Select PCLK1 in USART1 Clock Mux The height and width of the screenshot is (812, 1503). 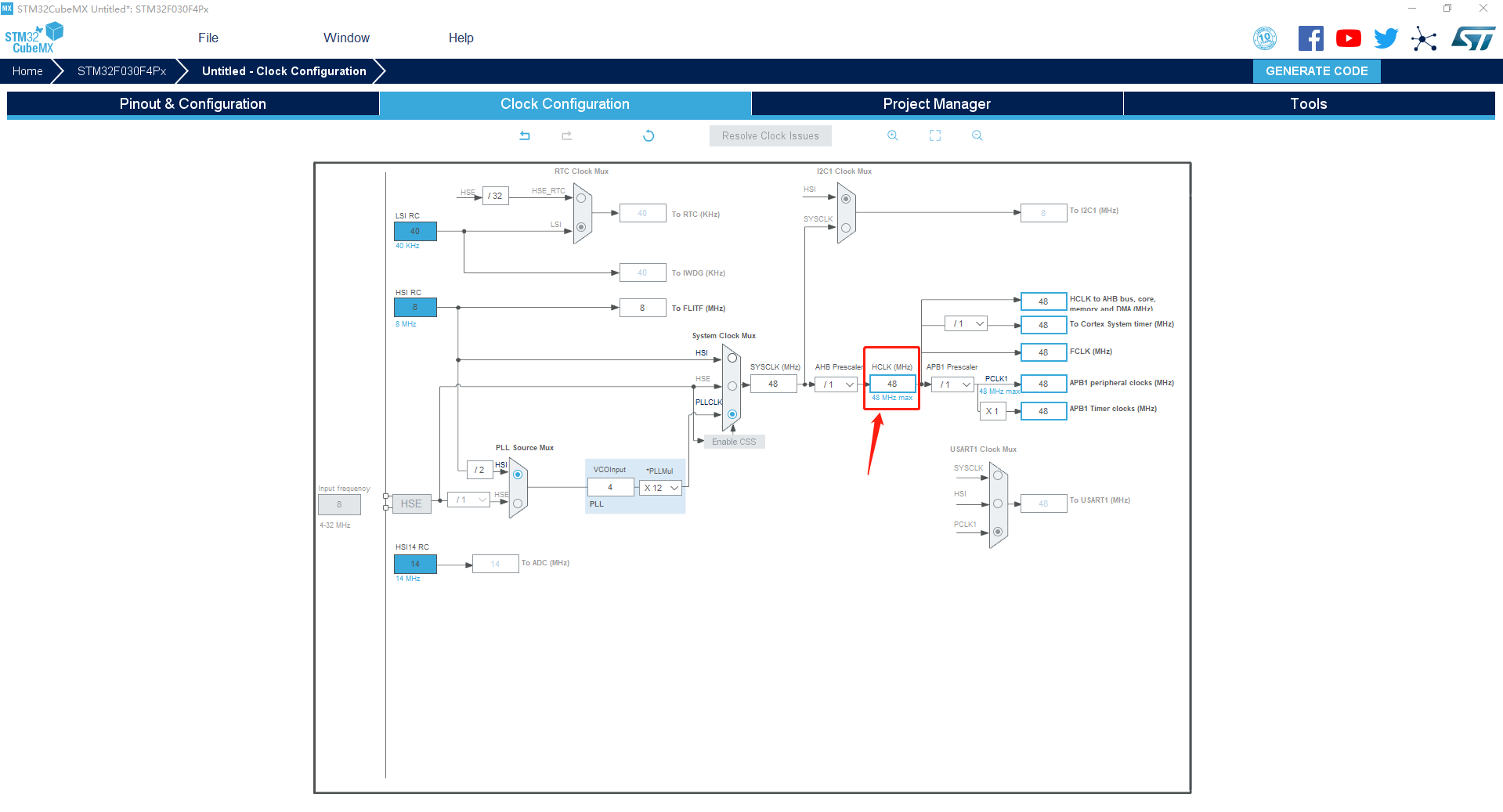click(x=998, y=532)
